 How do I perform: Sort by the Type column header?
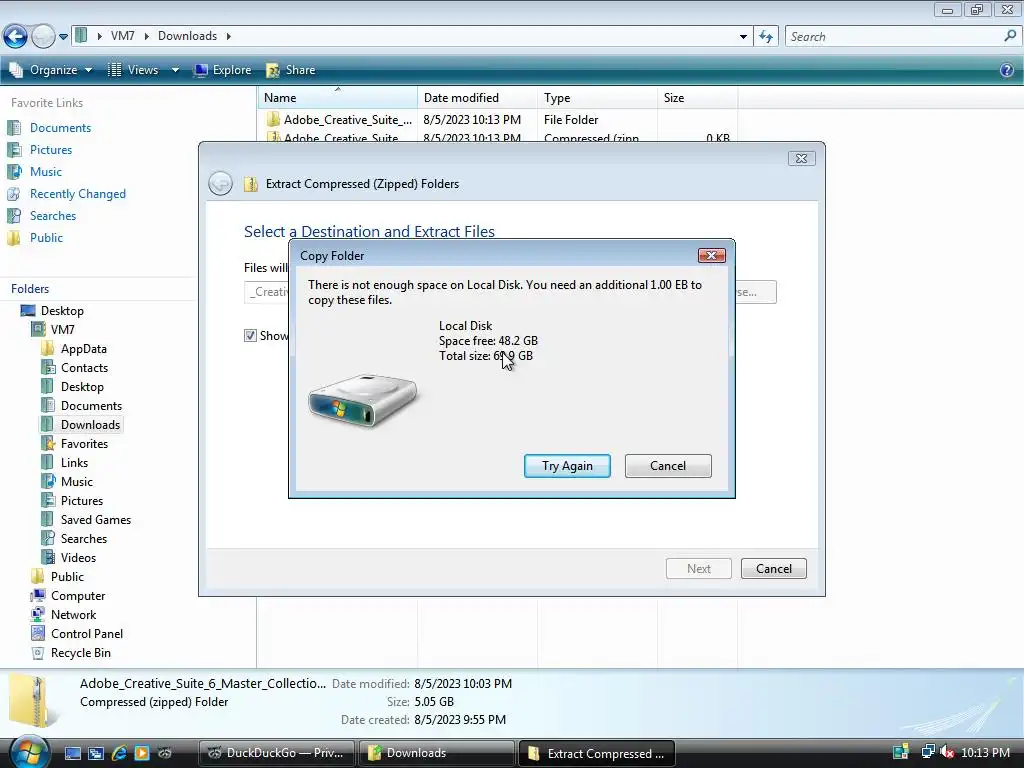(598, 97)
